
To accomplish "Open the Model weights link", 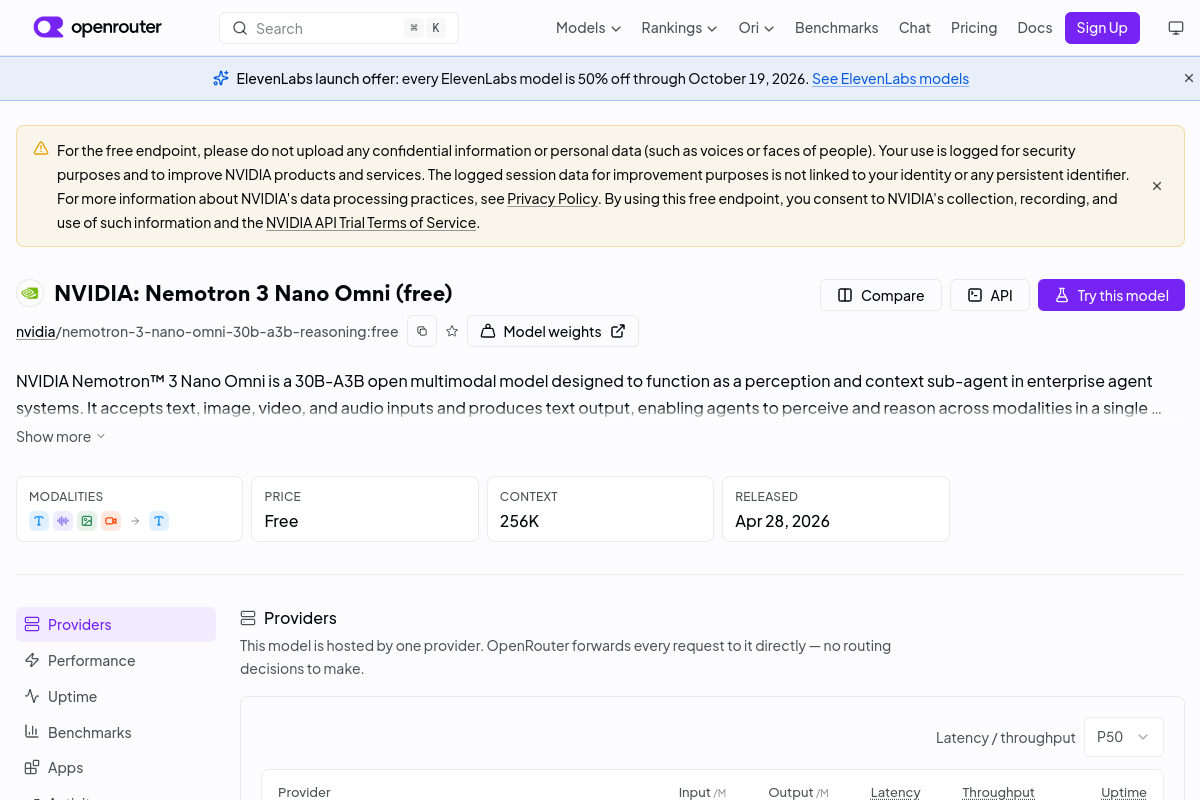I will 553,331.
